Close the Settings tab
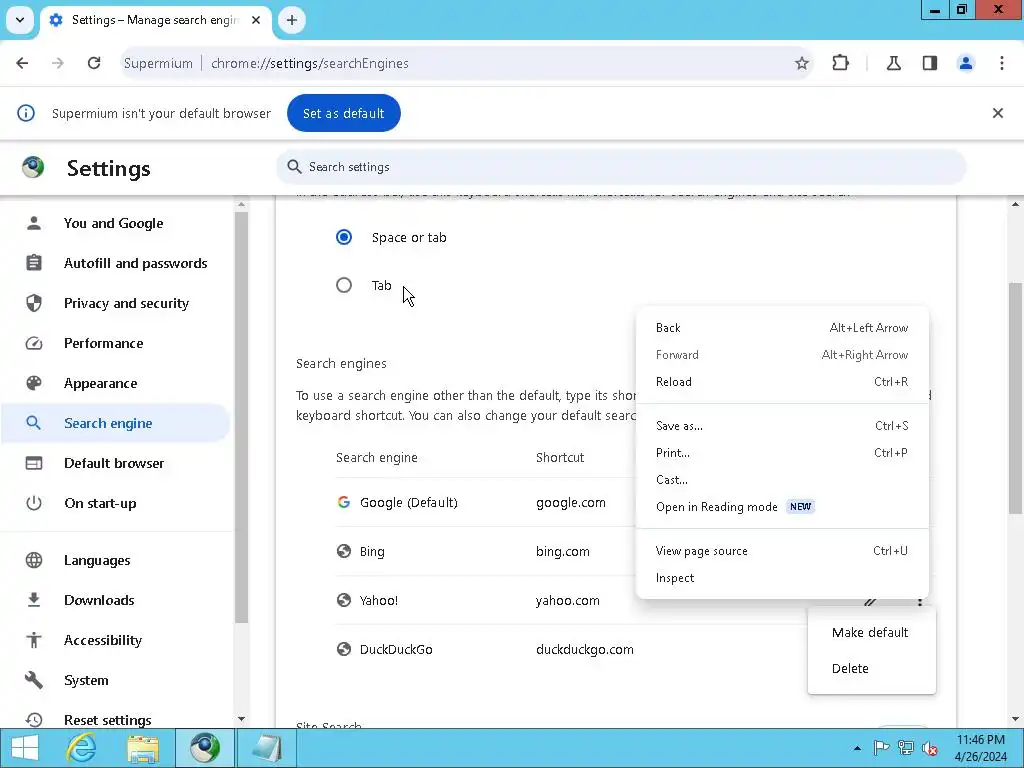This screenshot has width=1024, height=768. tap(256, 20)
